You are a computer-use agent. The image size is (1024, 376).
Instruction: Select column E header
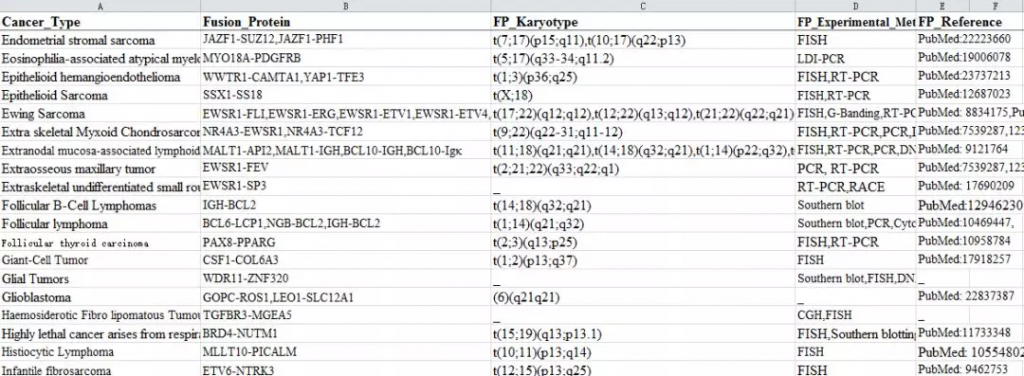(x=942, y=6)
